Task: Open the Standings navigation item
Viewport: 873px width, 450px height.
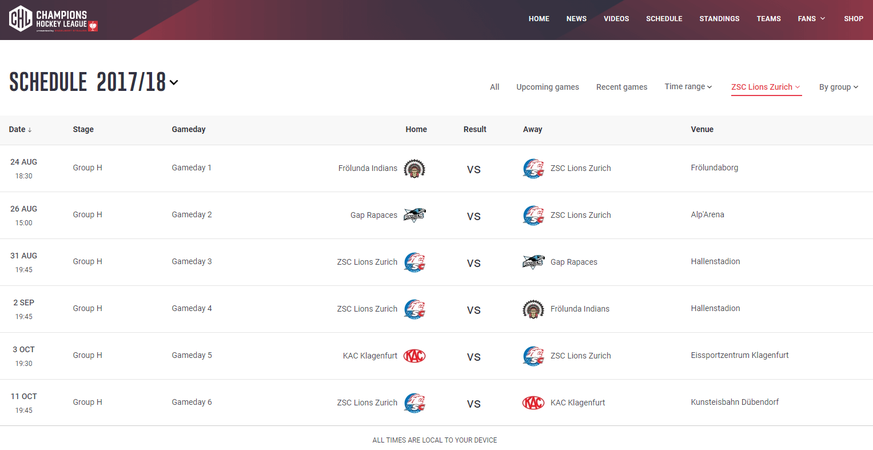Action: (x=719, y=18)
